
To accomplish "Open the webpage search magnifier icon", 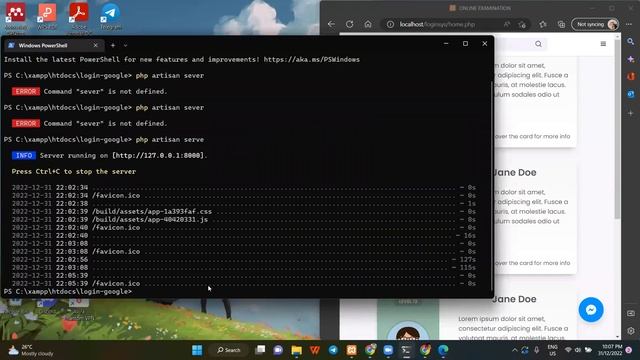I will pos(538,44).
